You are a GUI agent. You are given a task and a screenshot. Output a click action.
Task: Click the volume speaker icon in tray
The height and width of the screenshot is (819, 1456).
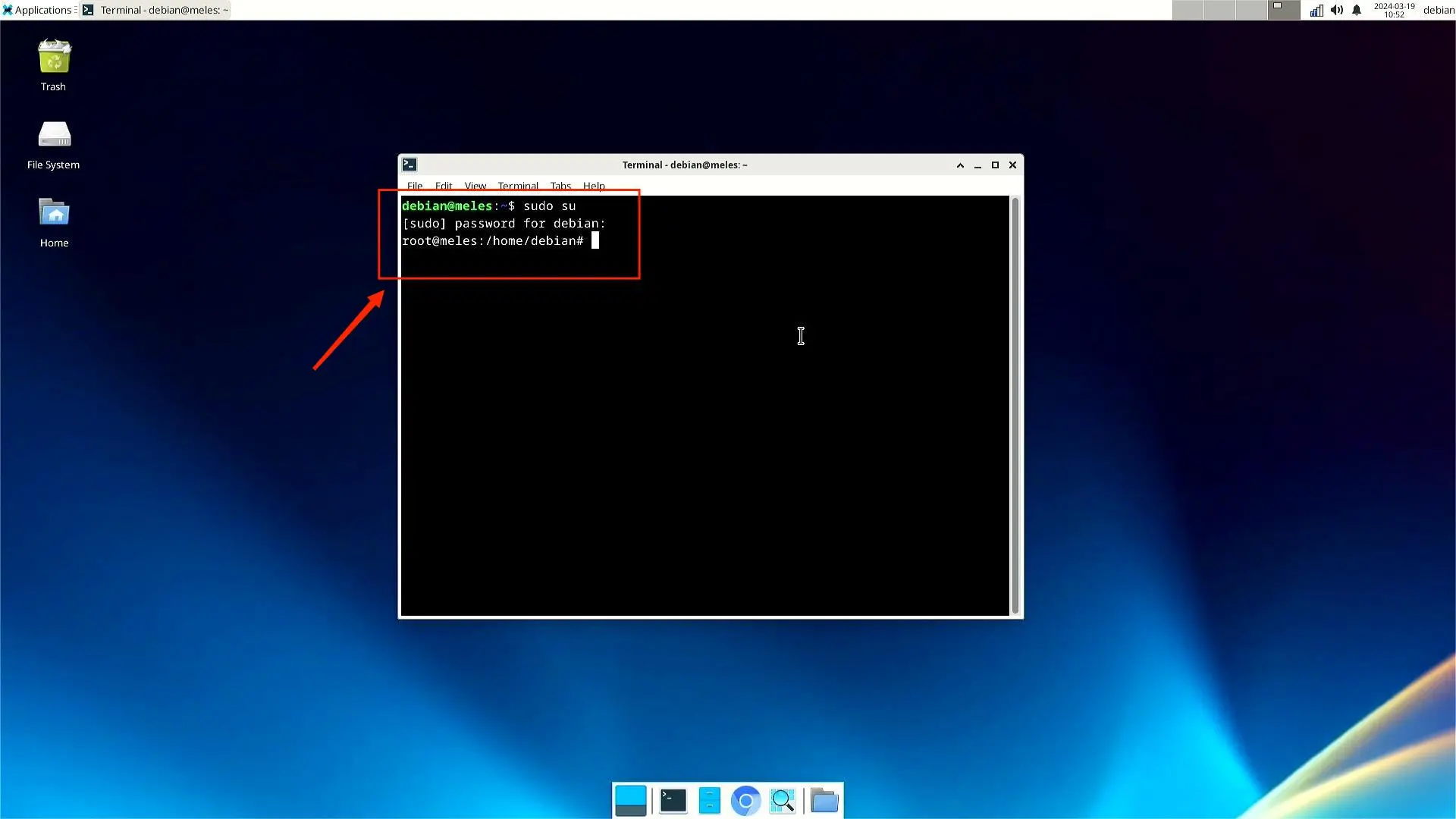click(1336, 10)
